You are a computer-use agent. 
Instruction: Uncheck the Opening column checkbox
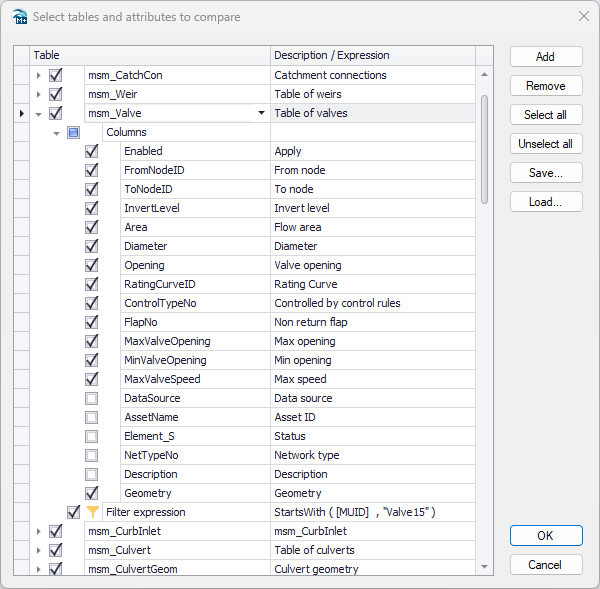tap(91, 265)
